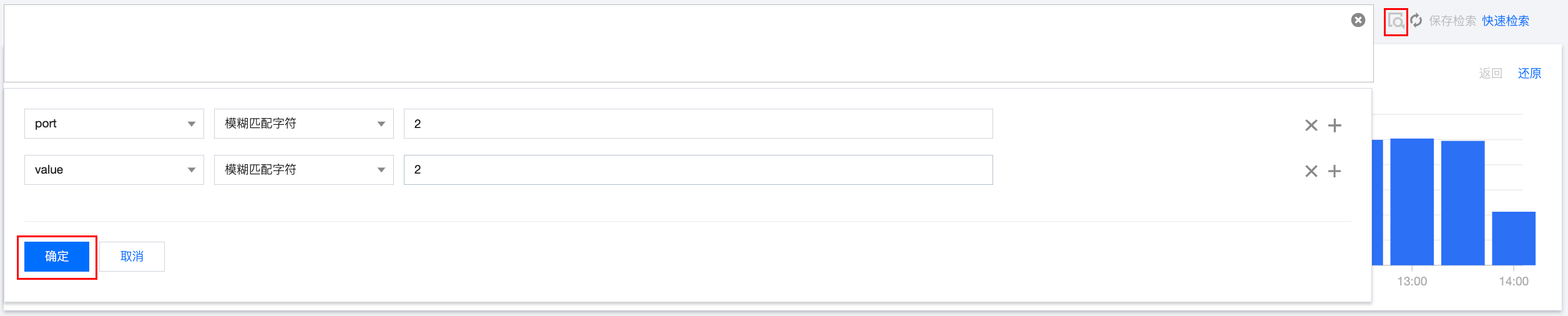Click the advanced search magnifier icon
The image size is (1568, 316).
(x=1396, y=22)
